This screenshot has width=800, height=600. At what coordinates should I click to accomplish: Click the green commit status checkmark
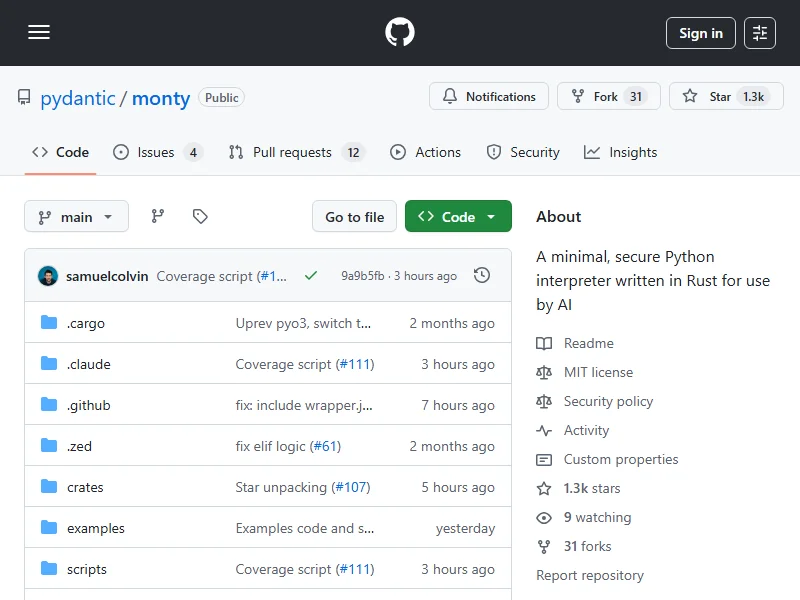[311, 275]
